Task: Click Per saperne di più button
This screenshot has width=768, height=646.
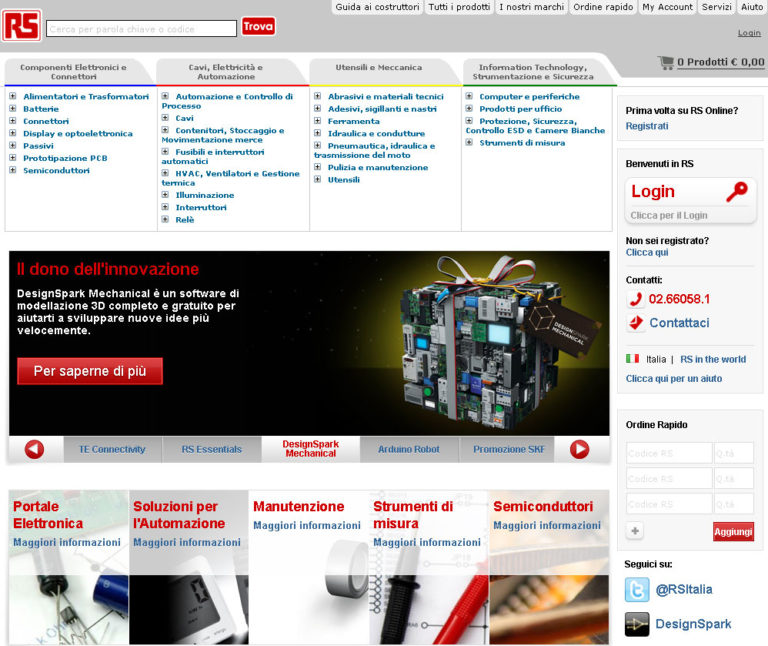Action: click(x=90, y=371)
